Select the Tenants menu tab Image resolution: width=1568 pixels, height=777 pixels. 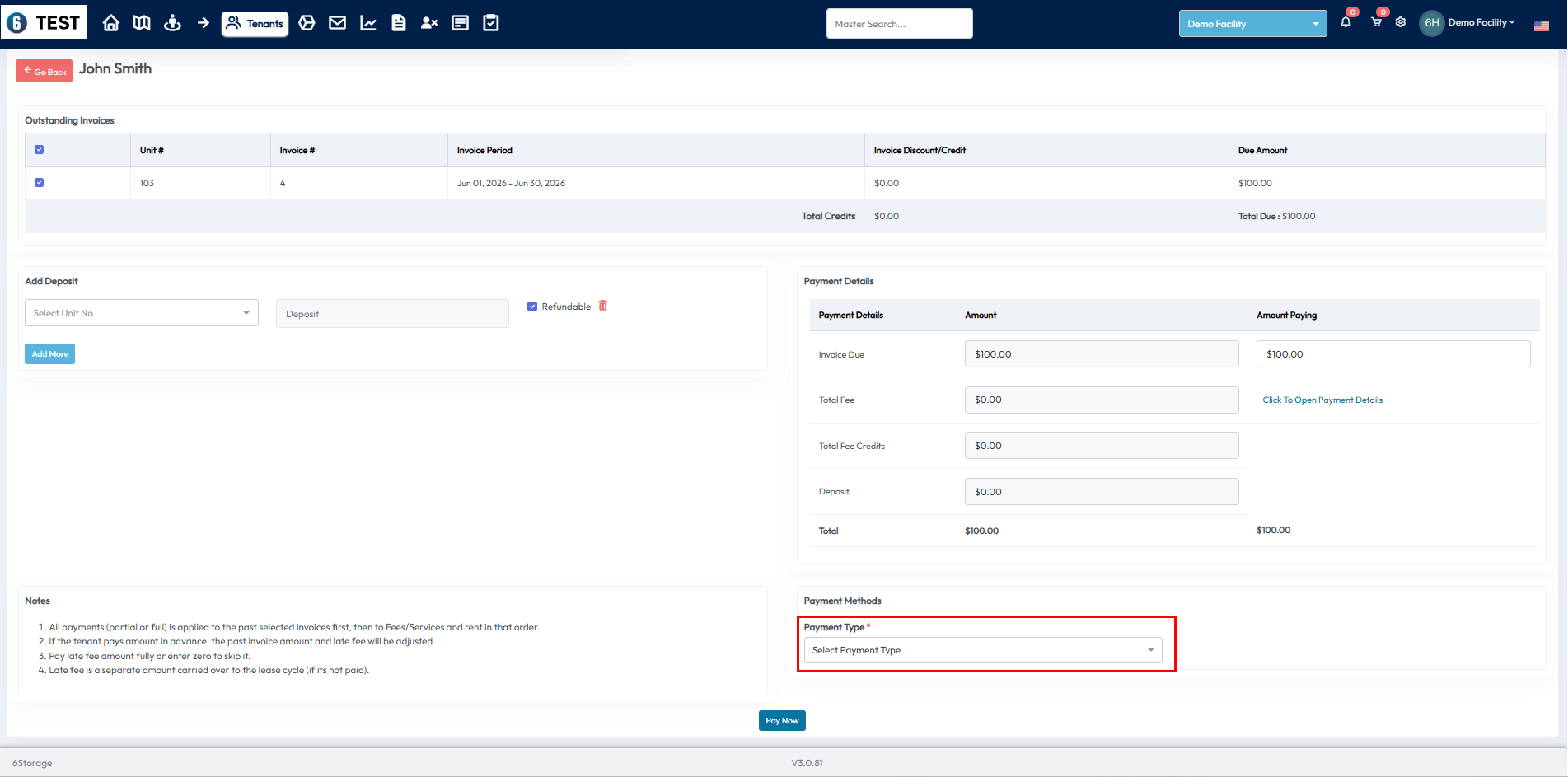pyautogui.click(x=255, y=24)
